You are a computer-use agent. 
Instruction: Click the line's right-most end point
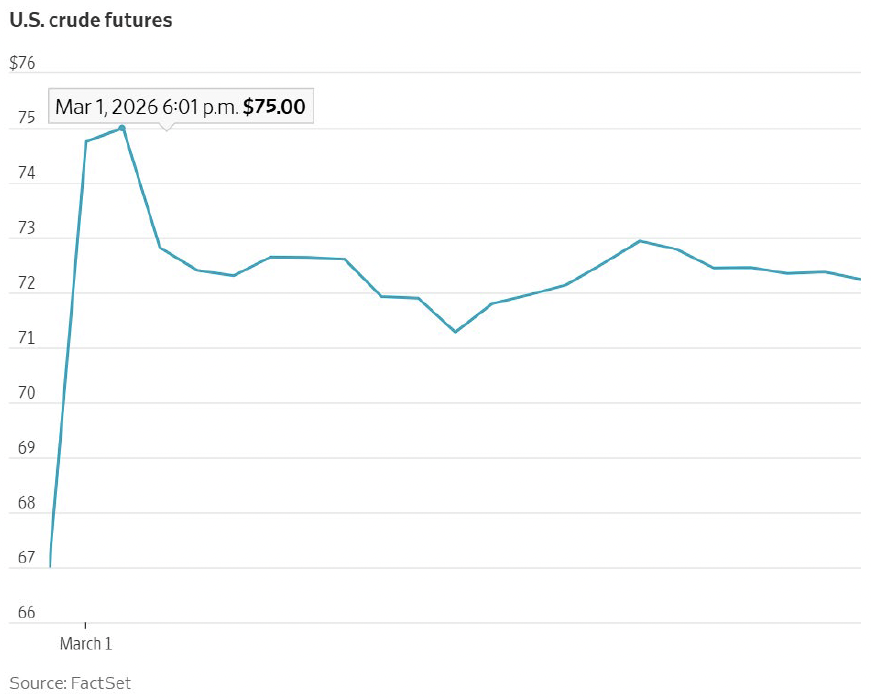[860, 279]
